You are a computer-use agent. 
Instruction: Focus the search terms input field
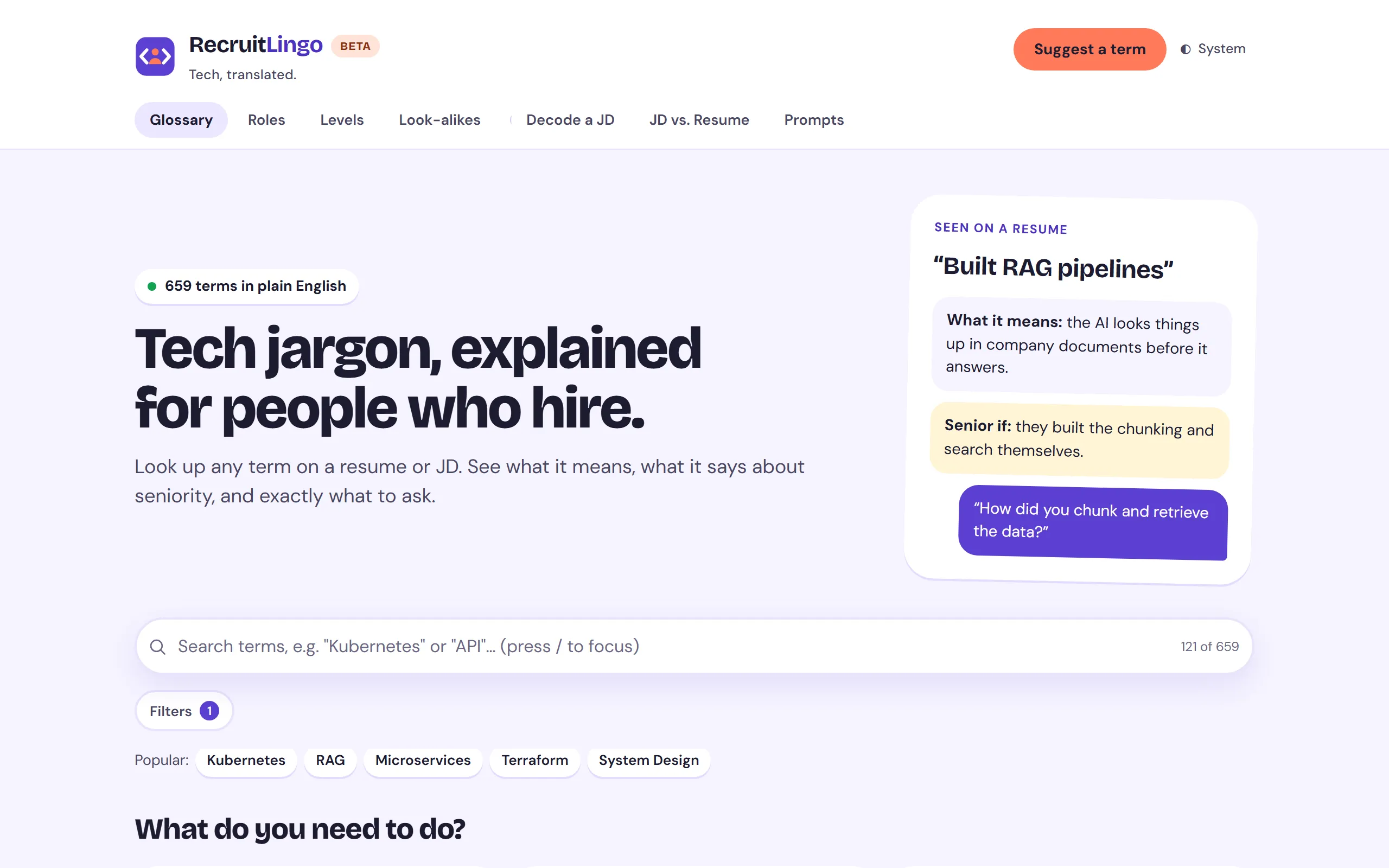tap(694, 647)
